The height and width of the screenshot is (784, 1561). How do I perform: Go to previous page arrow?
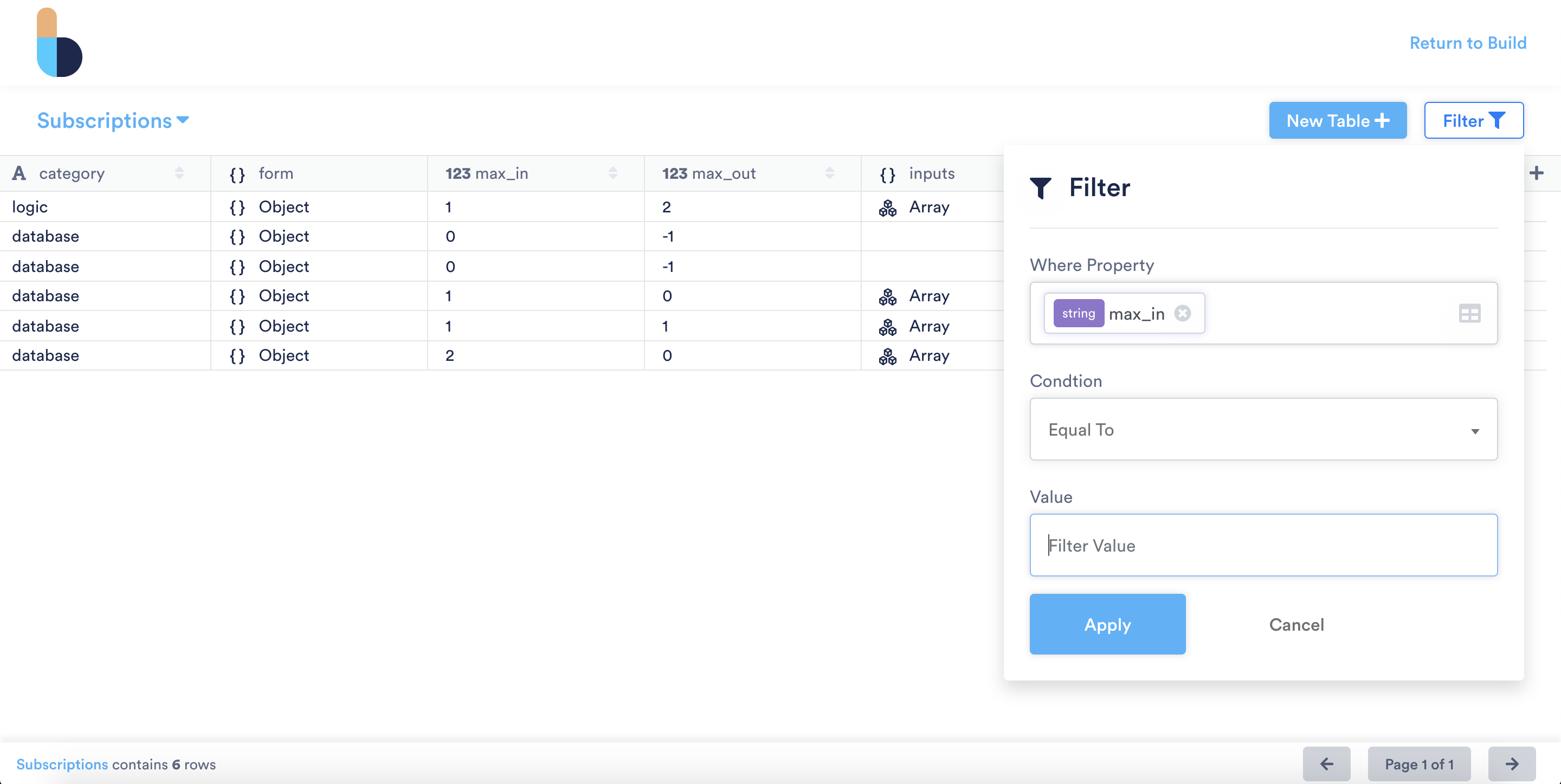1326,764
